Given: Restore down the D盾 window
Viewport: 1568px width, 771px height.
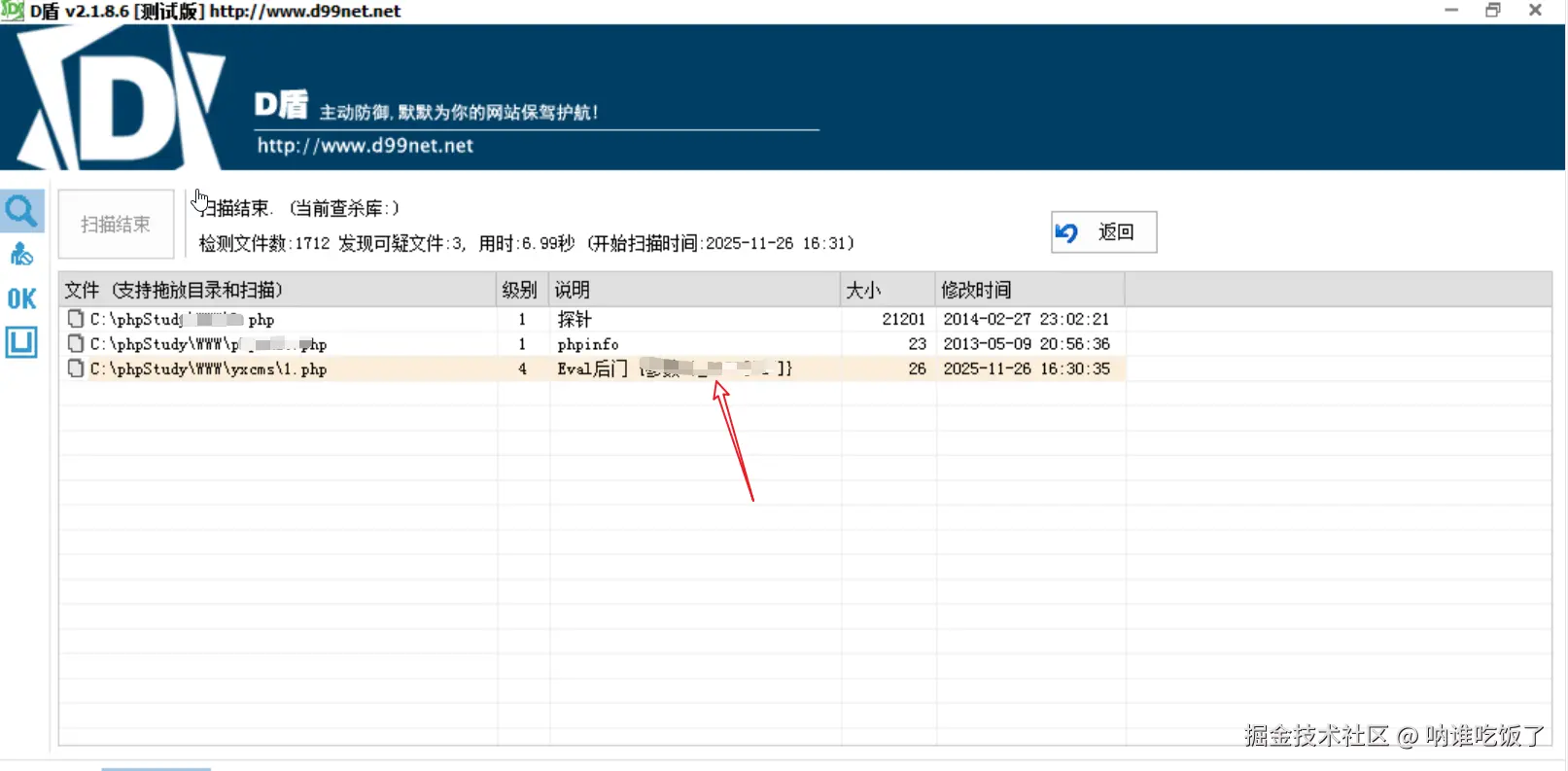Looking at the screenshot, I should [x=1493, y=10].
